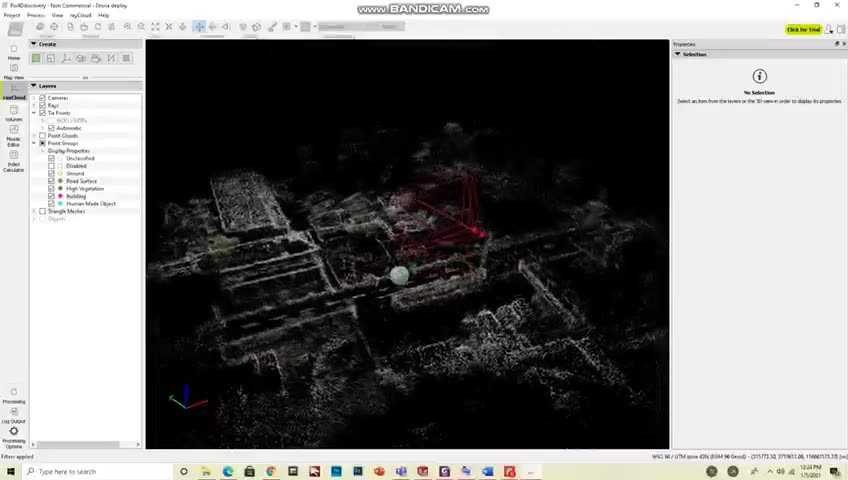Open the Windows Start menu

(x=11, y=471)
